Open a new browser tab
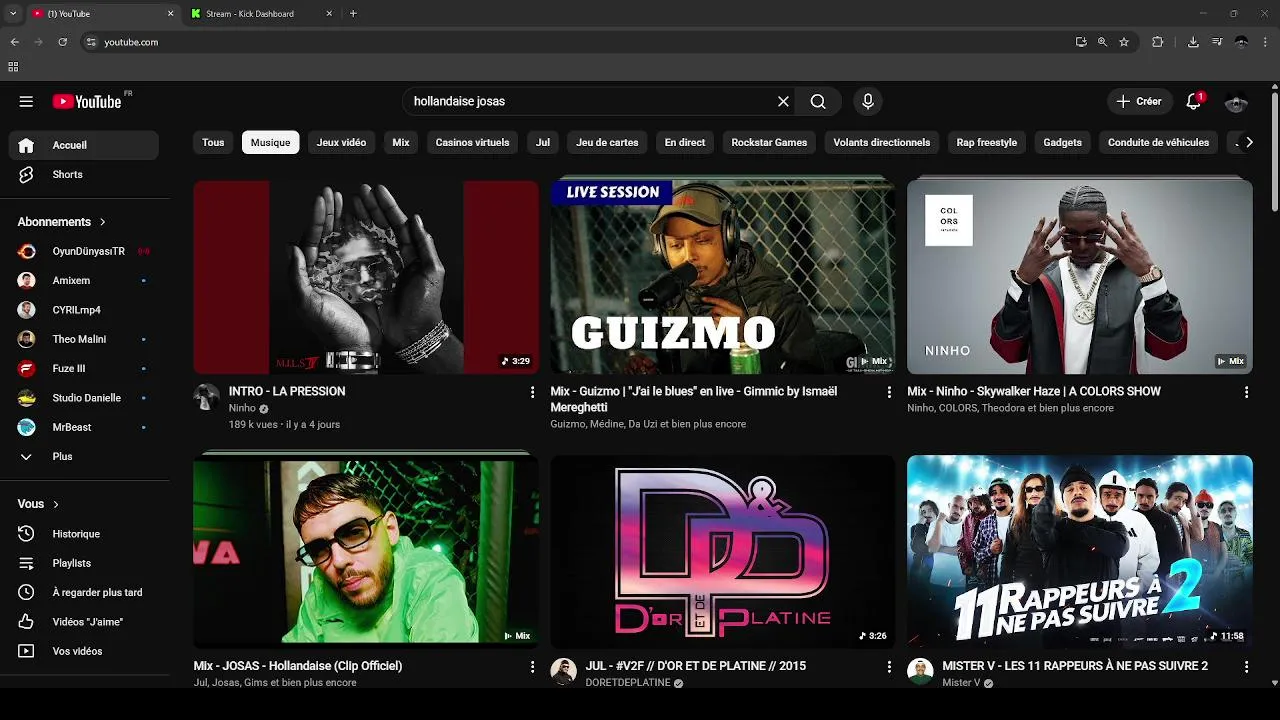This screenshot has width=1280, height=720. (x=353, y=14)
